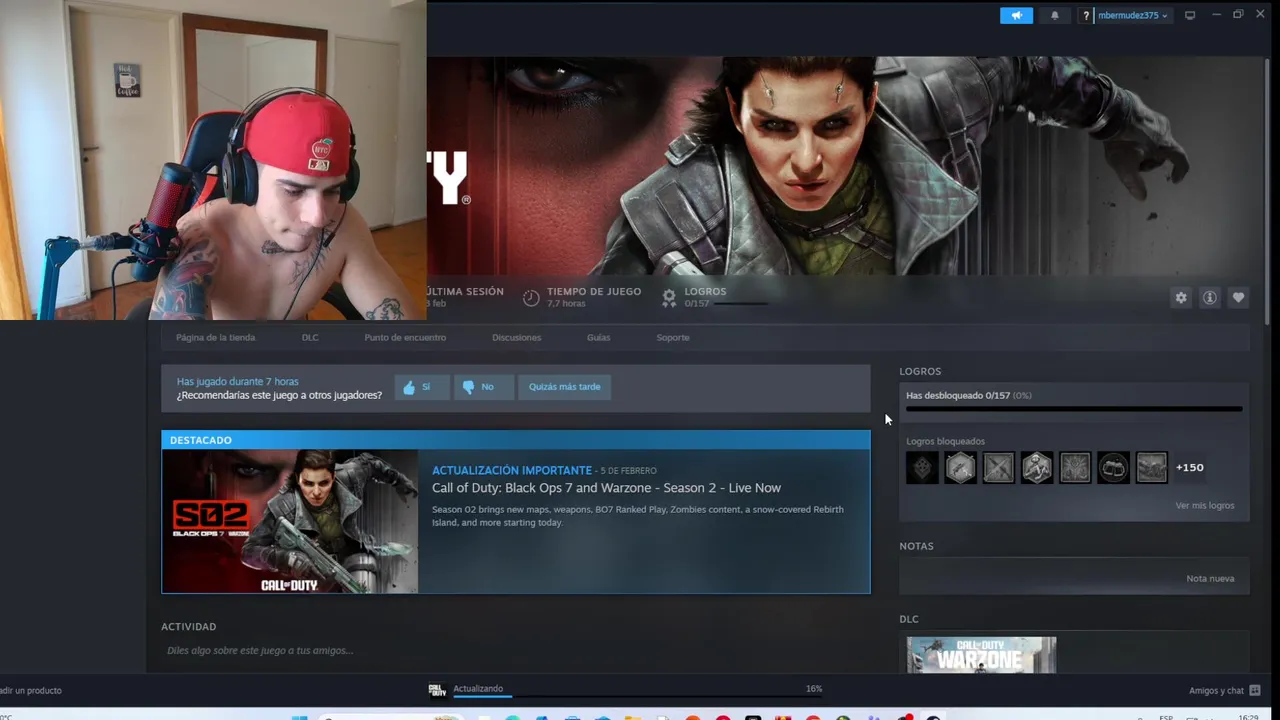1280x720 pixels.
Task: Click the Season 02 news description text
Action: coord(638,516)
